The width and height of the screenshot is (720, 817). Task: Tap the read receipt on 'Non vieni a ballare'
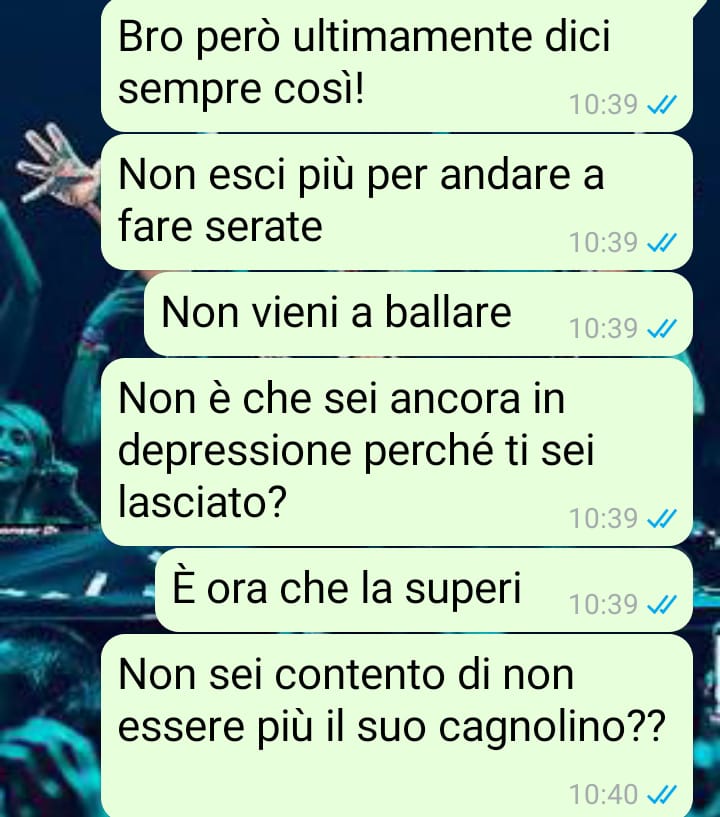pyautogui.click(x=661, y=329)
